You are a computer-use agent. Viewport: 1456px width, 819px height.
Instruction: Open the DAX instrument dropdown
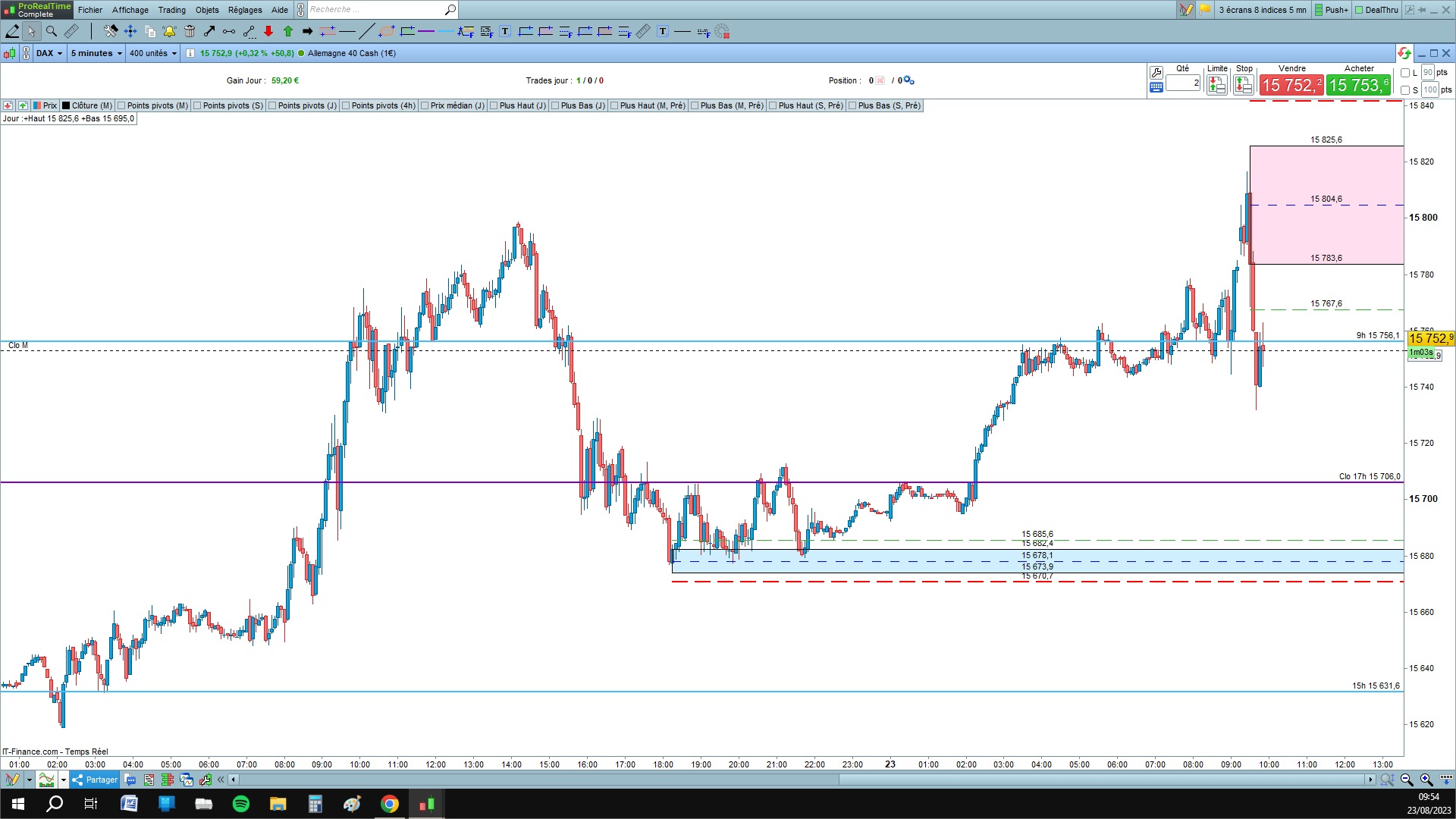coord(49,53)
